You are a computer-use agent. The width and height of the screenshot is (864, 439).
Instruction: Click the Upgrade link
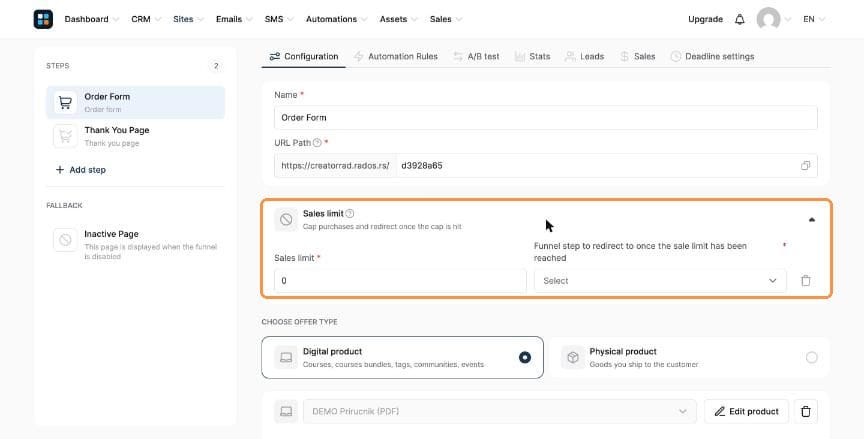point(705,19)
